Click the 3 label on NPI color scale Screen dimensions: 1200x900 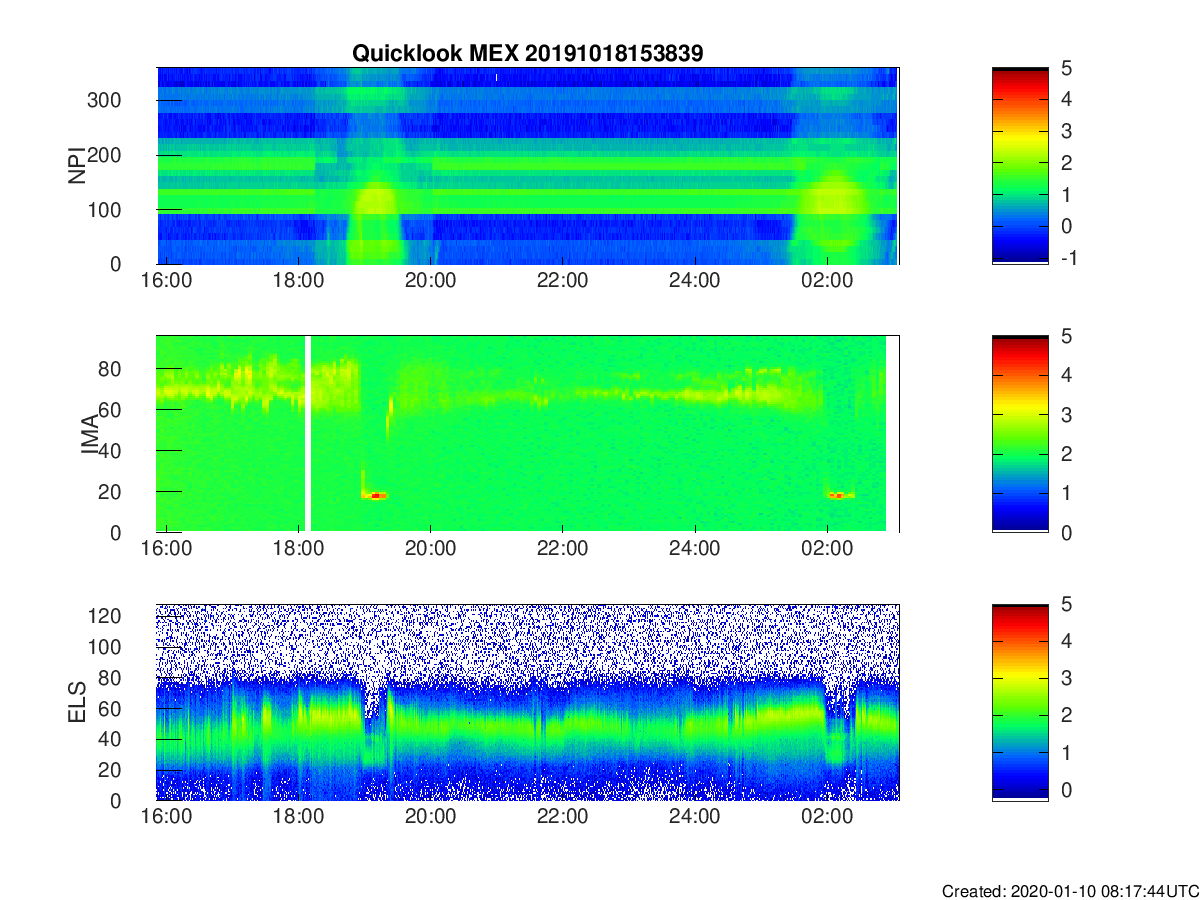pyautogui.click(x=1066, y=131)
